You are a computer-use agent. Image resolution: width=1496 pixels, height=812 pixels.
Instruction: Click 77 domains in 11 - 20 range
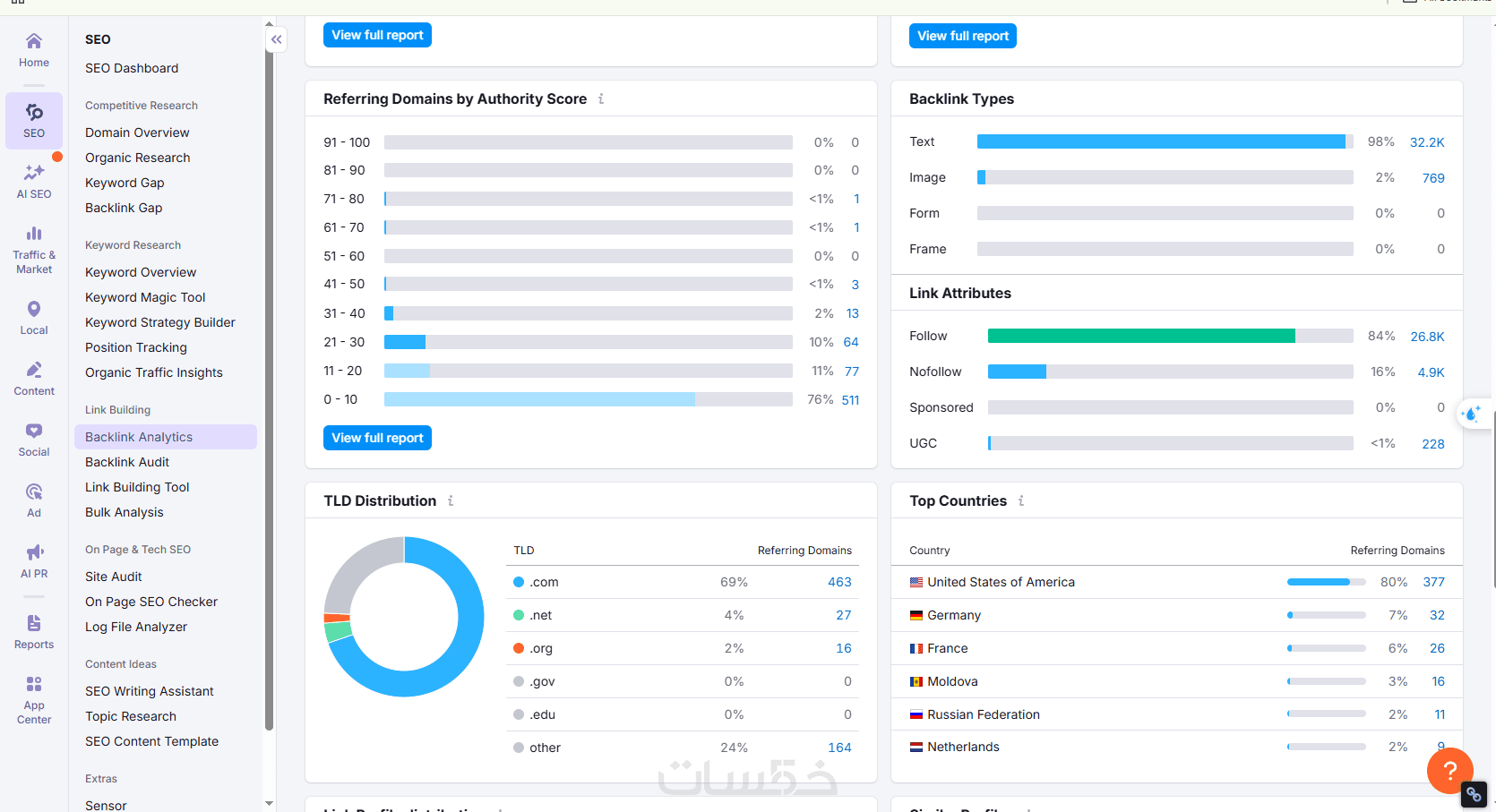[852, 372]
